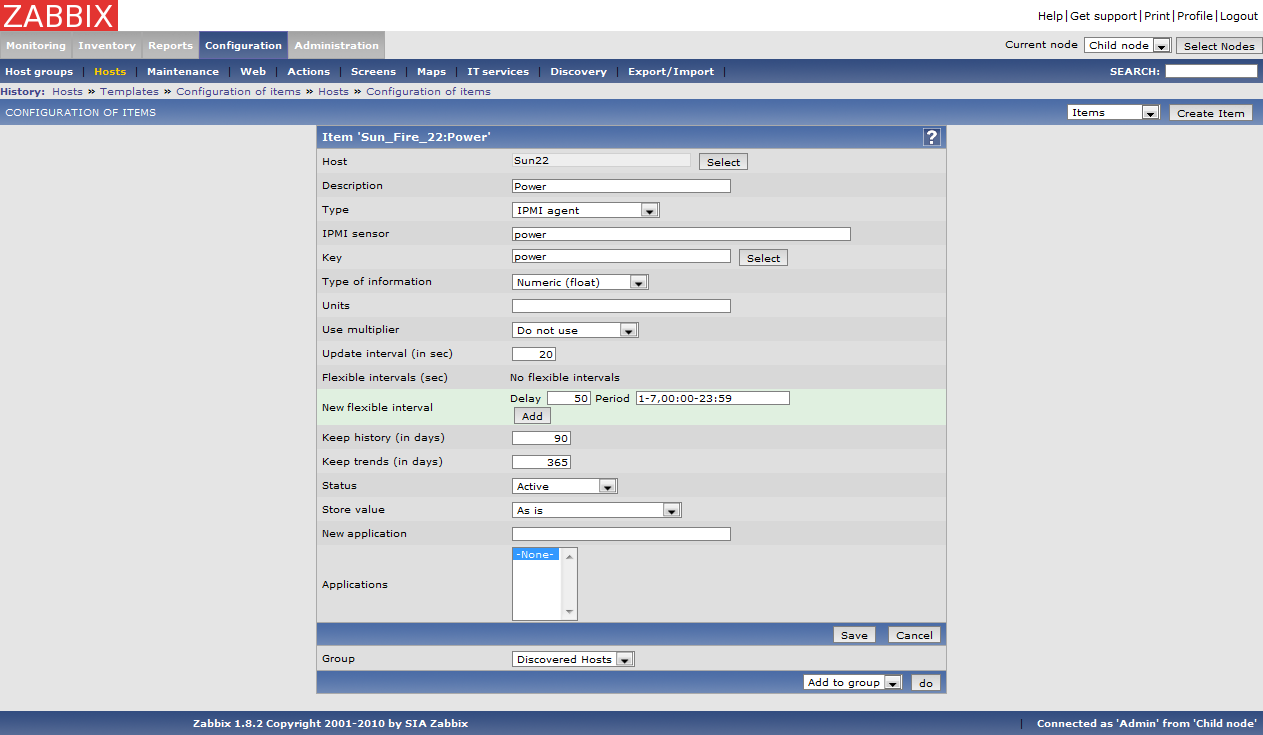
Task: Click into the IPMI sensor field
Action: 680,234
